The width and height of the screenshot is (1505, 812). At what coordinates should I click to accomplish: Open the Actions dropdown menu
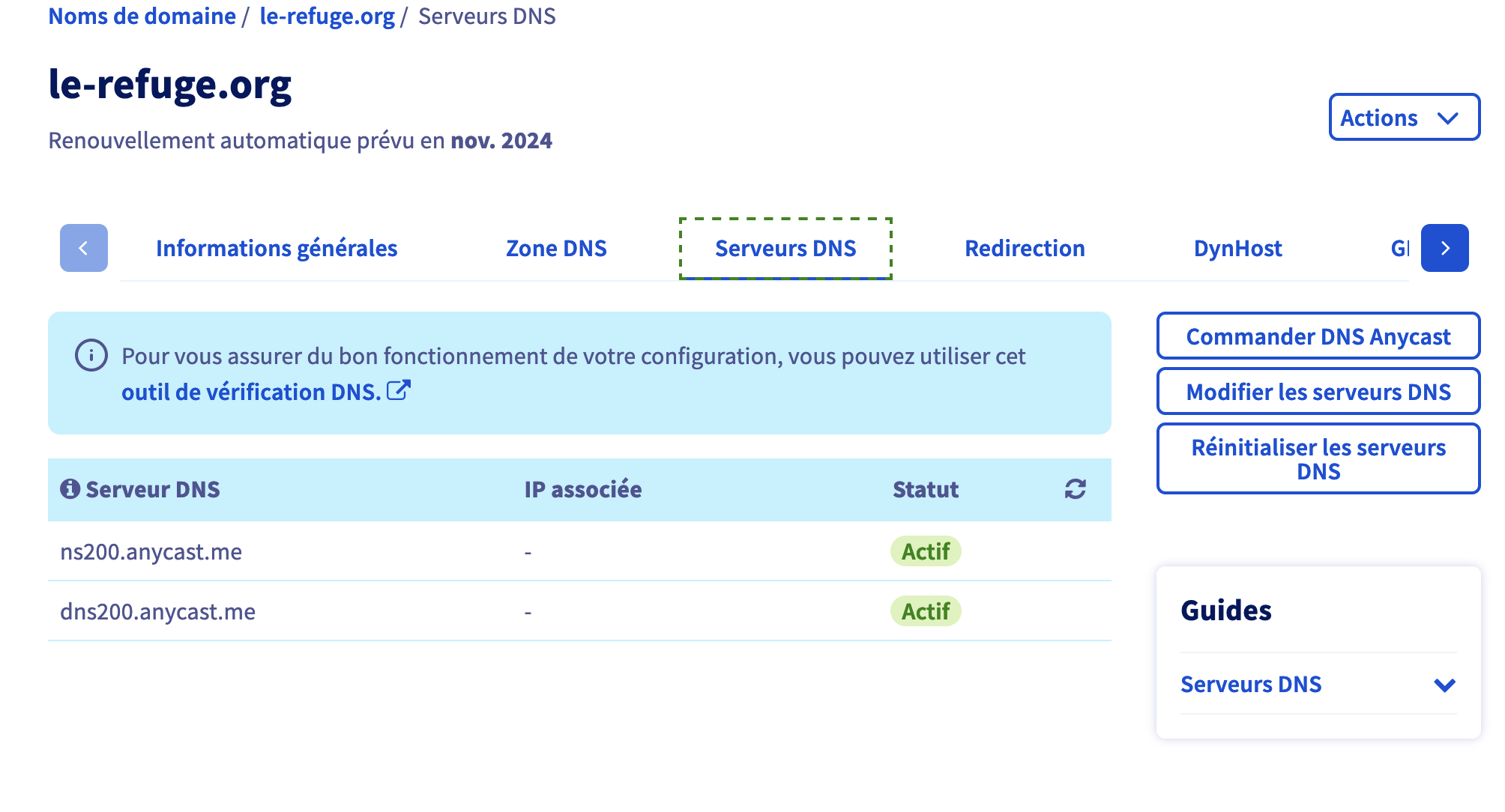1405,117
